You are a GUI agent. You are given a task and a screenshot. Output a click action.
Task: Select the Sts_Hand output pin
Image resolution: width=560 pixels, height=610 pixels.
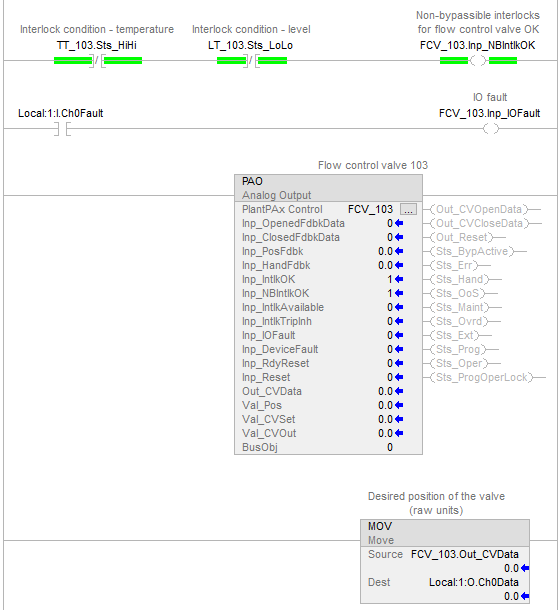[x=460, y=279]
